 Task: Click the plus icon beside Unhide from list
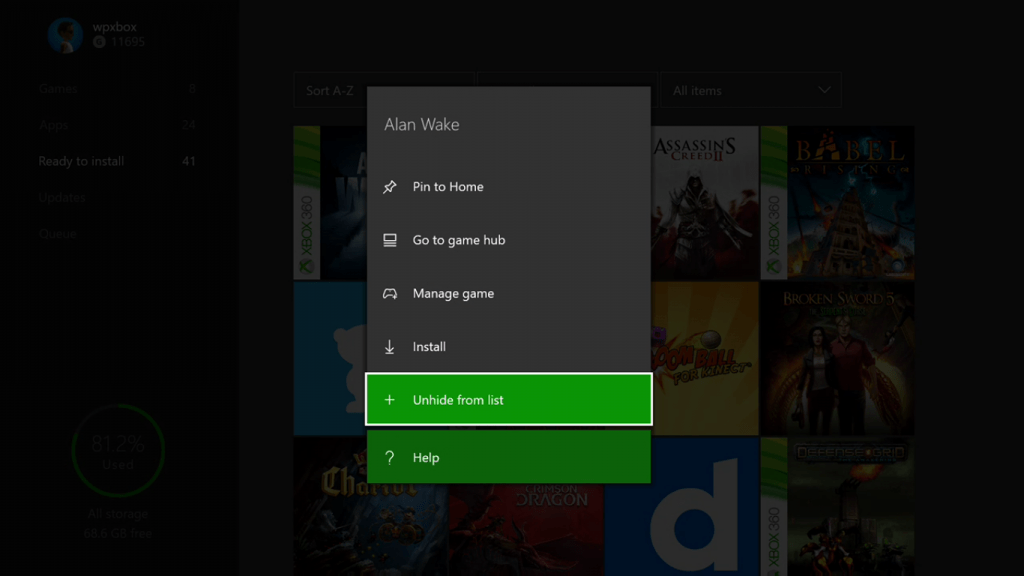click(x=390, y=400)
